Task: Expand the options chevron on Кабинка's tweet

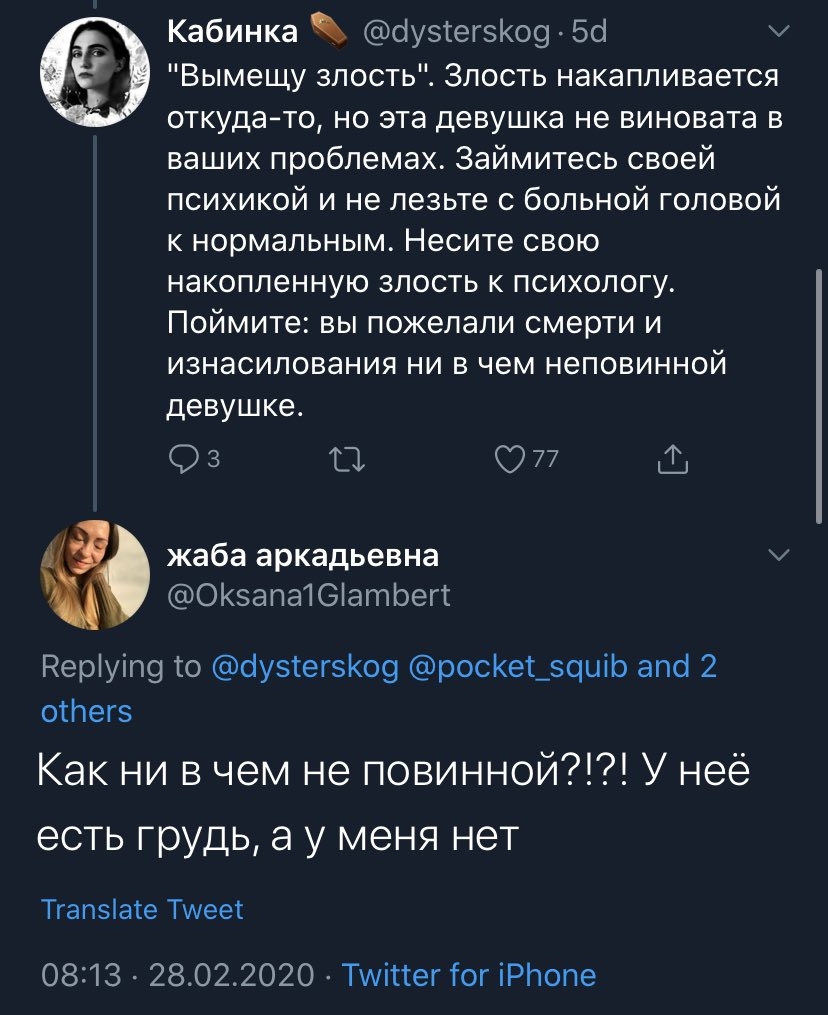Action: [776, 33]
